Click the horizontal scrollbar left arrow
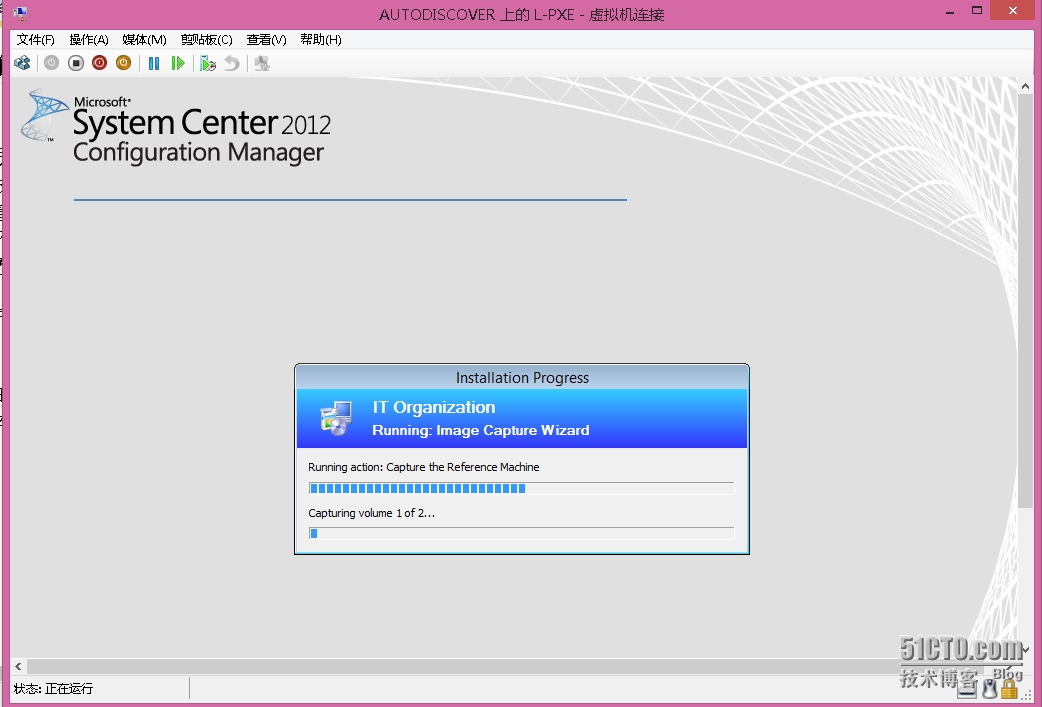This screenshot has width=1042, height=707. (18, 666)
